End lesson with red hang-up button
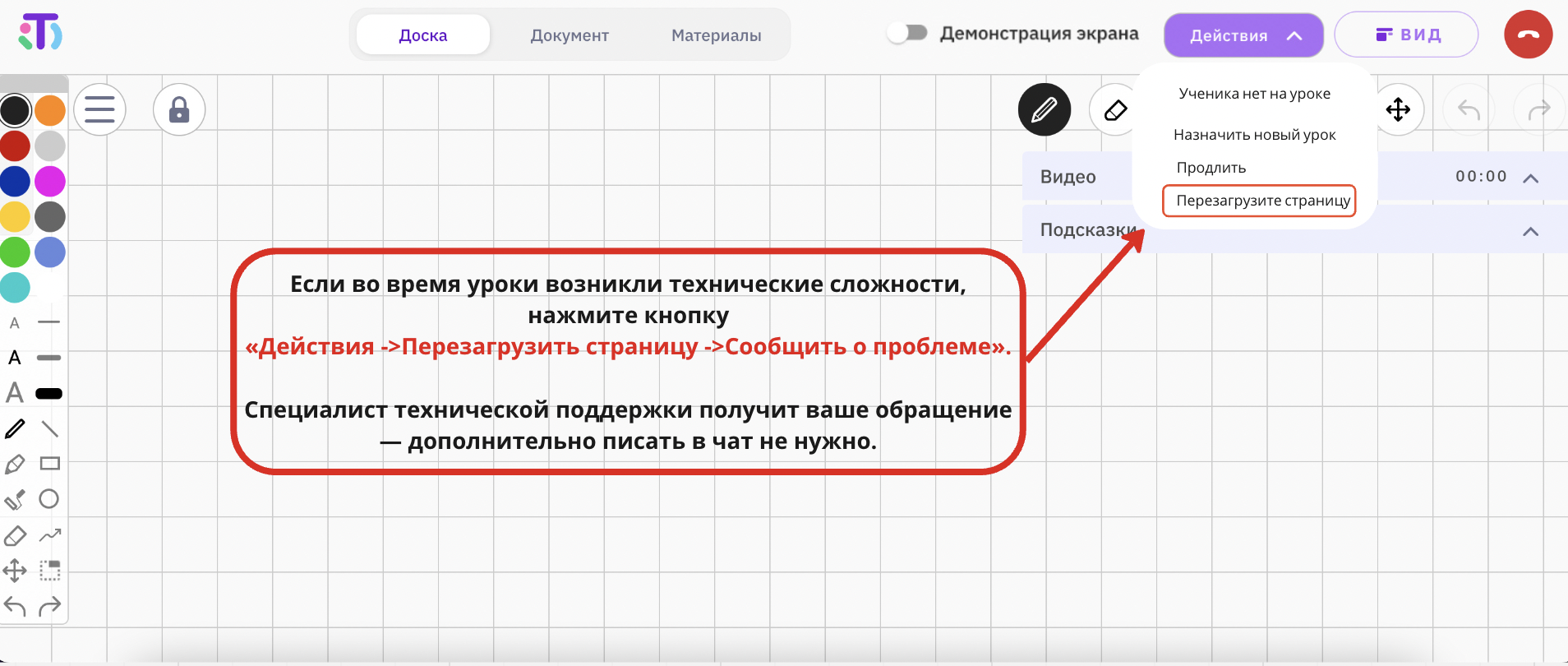Viewport: 1568px width, 666px height. pos(1529,35)
